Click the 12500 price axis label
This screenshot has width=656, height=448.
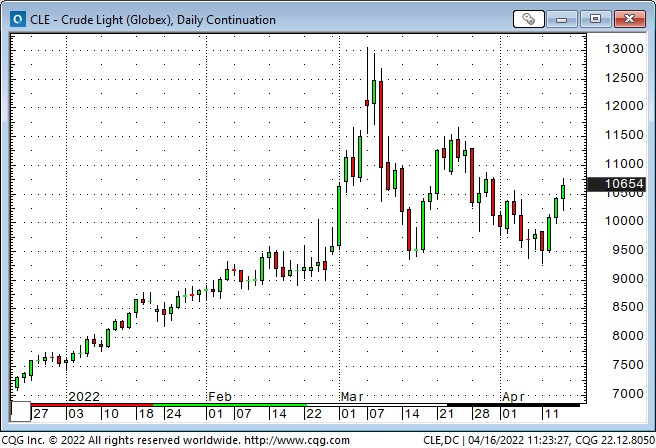coord(624,78)
